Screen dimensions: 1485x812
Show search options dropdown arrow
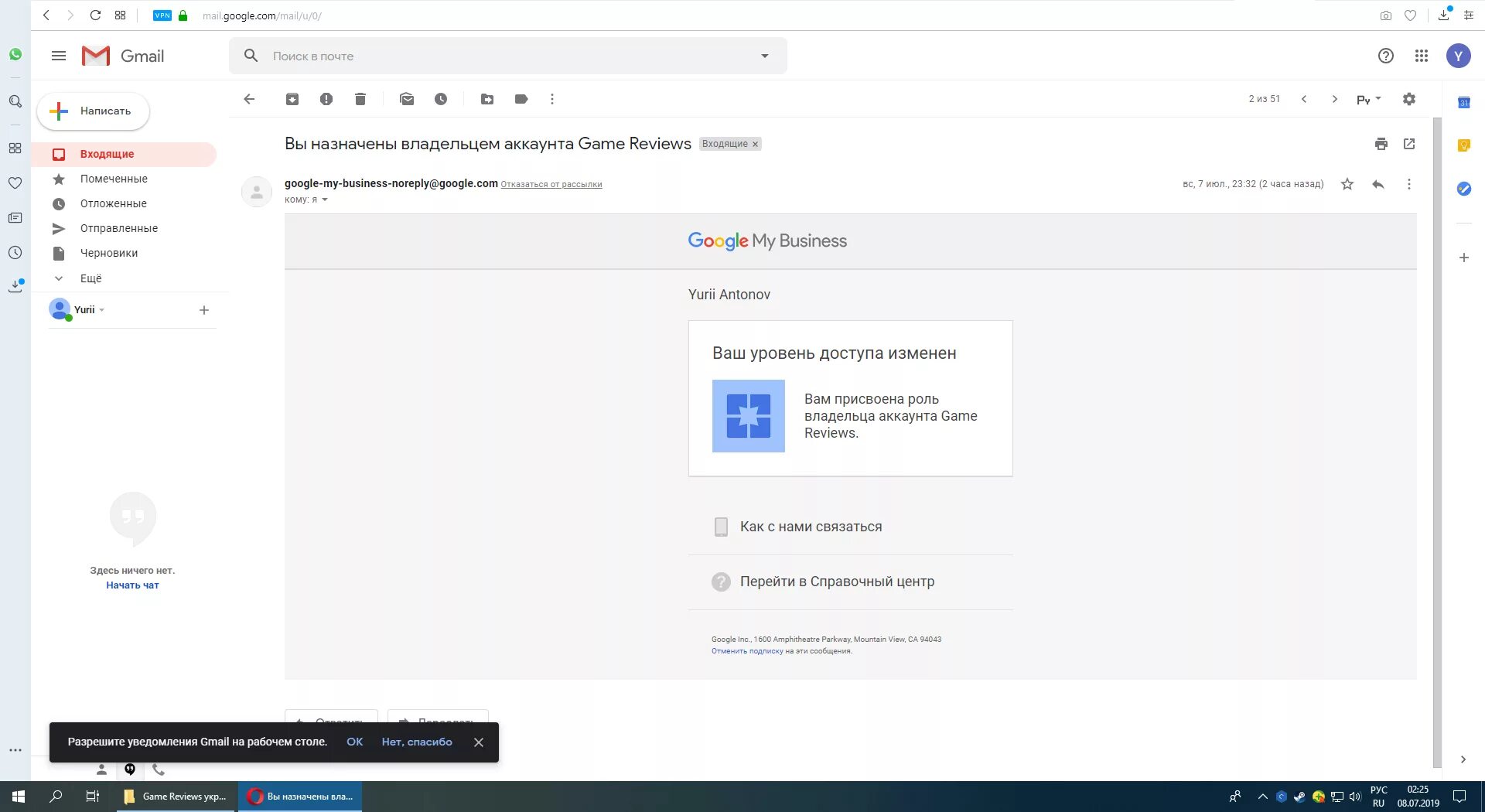(765, 56)
